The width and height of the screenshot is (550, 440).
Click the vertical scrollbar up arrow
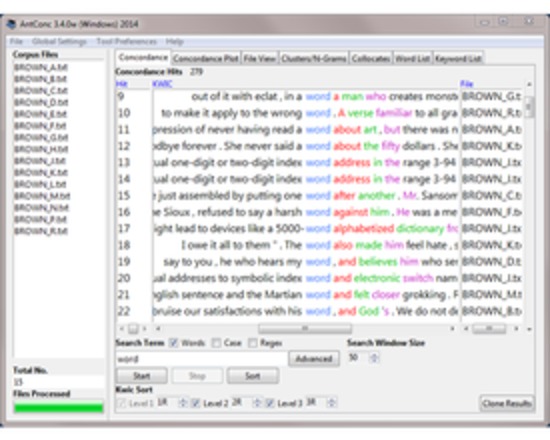pos(529,84)
